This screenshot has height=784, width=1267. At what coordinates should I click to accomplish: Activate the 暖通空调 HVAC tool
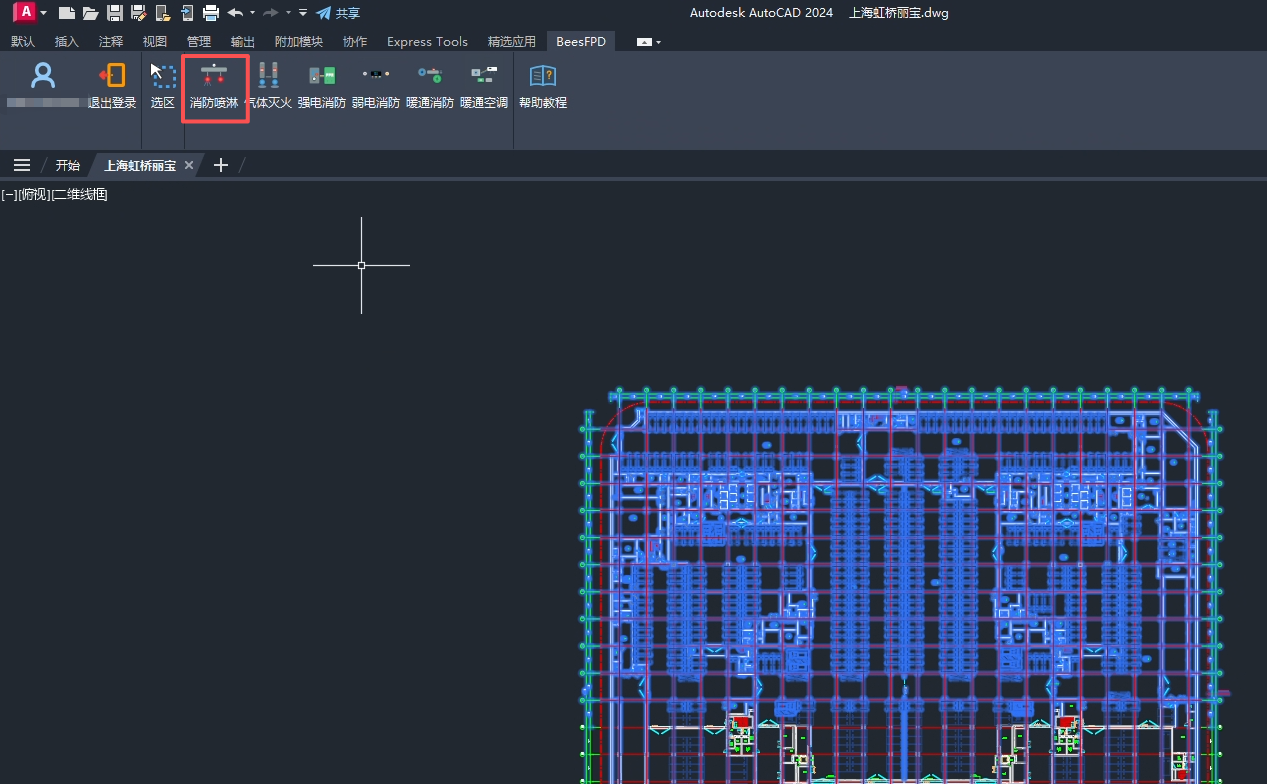pos(484,86)
